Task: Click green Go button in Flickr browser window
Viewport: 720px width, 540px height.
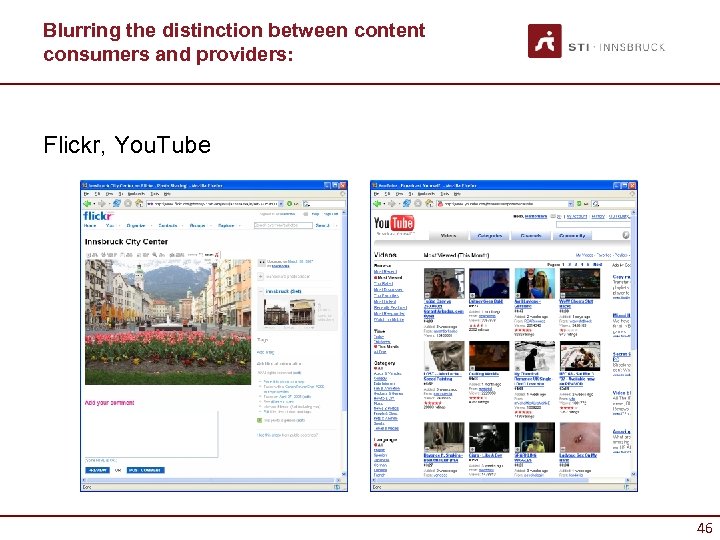Action: 289,203
